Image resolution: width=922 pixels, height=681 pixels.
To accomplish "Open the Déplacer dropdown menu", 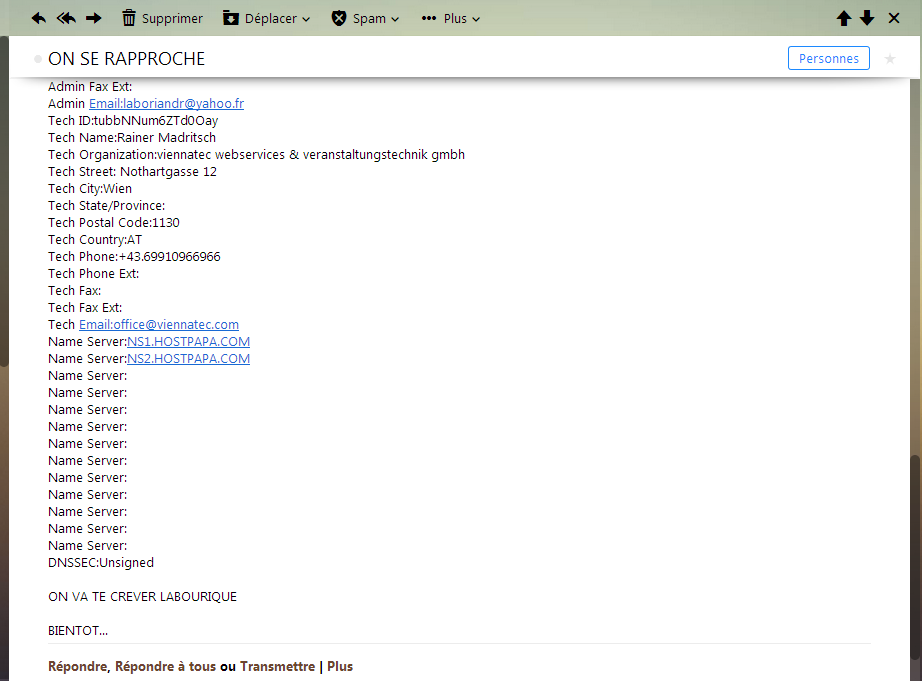I will coord(266,18).
